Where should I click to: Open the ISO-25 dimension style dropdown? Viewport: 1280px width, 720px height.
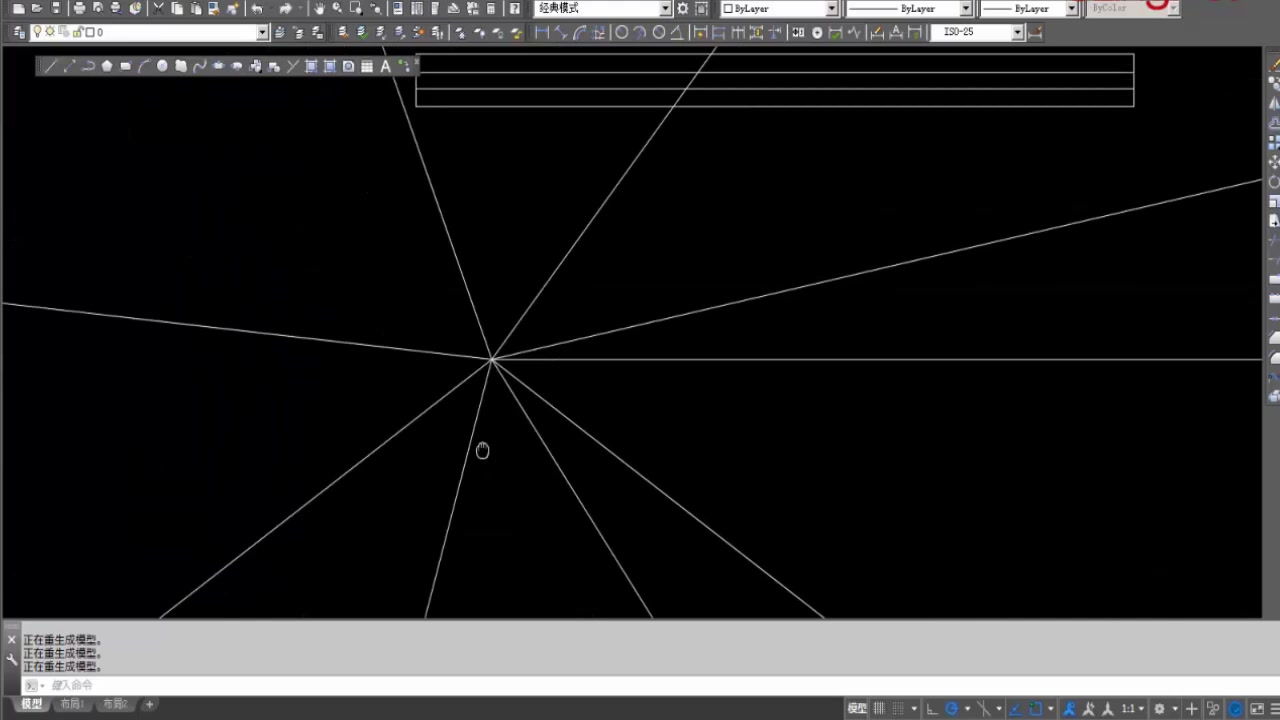pos(1017,31)
